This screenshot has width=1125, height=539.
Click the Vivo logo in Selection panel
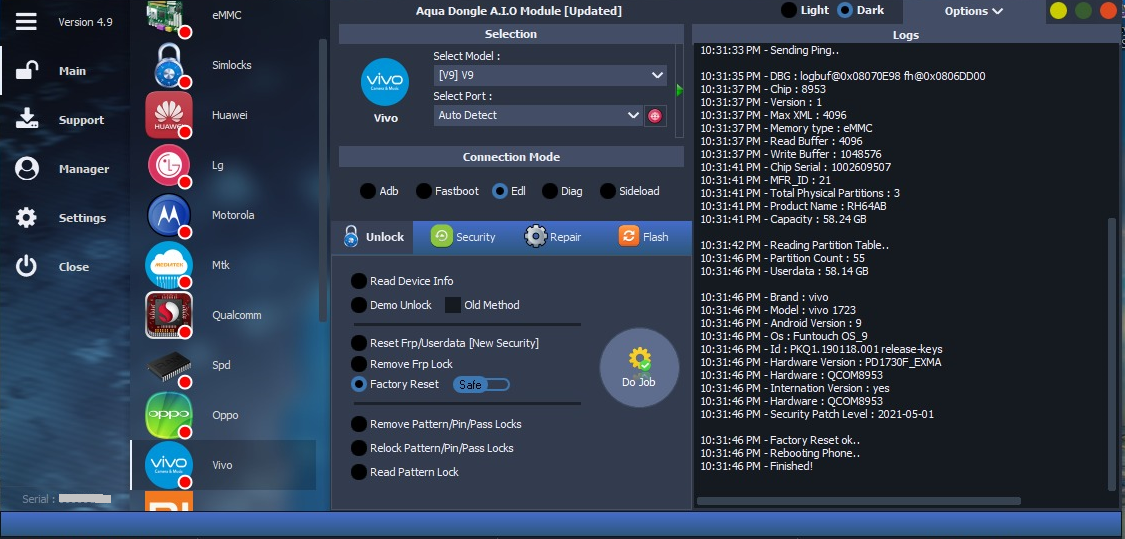385,82
